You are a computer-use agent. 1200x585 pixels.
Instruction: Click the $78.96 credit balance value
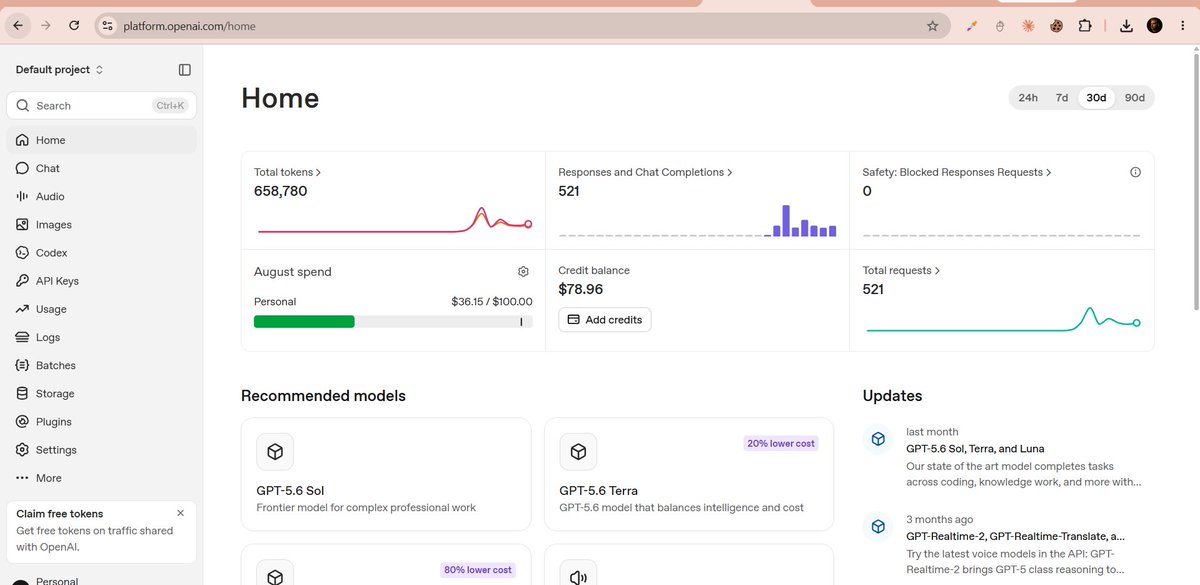point(581,289)
